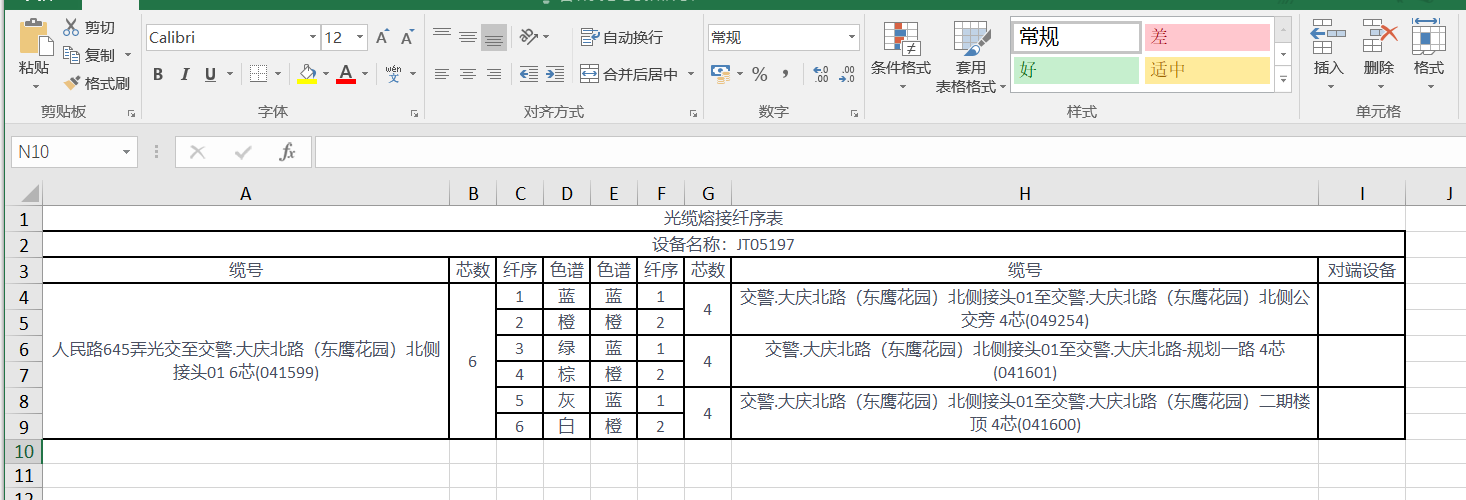Select cell containing 人民路645弄光交

[246, 361]
